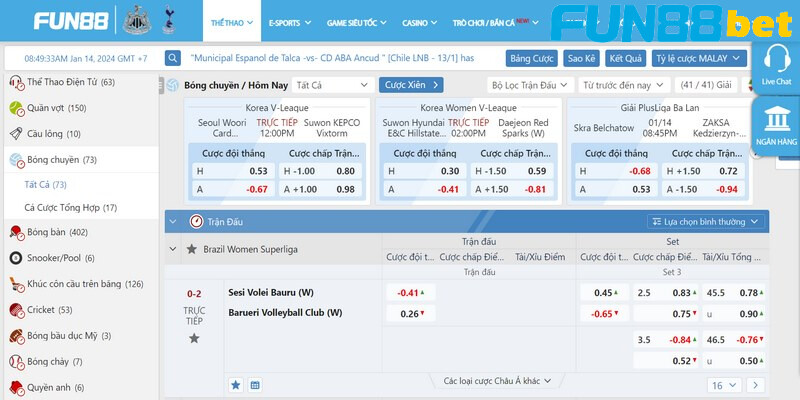
Task: Select Thể Thao Điện Tử sport icon
Action: [16, 82]
